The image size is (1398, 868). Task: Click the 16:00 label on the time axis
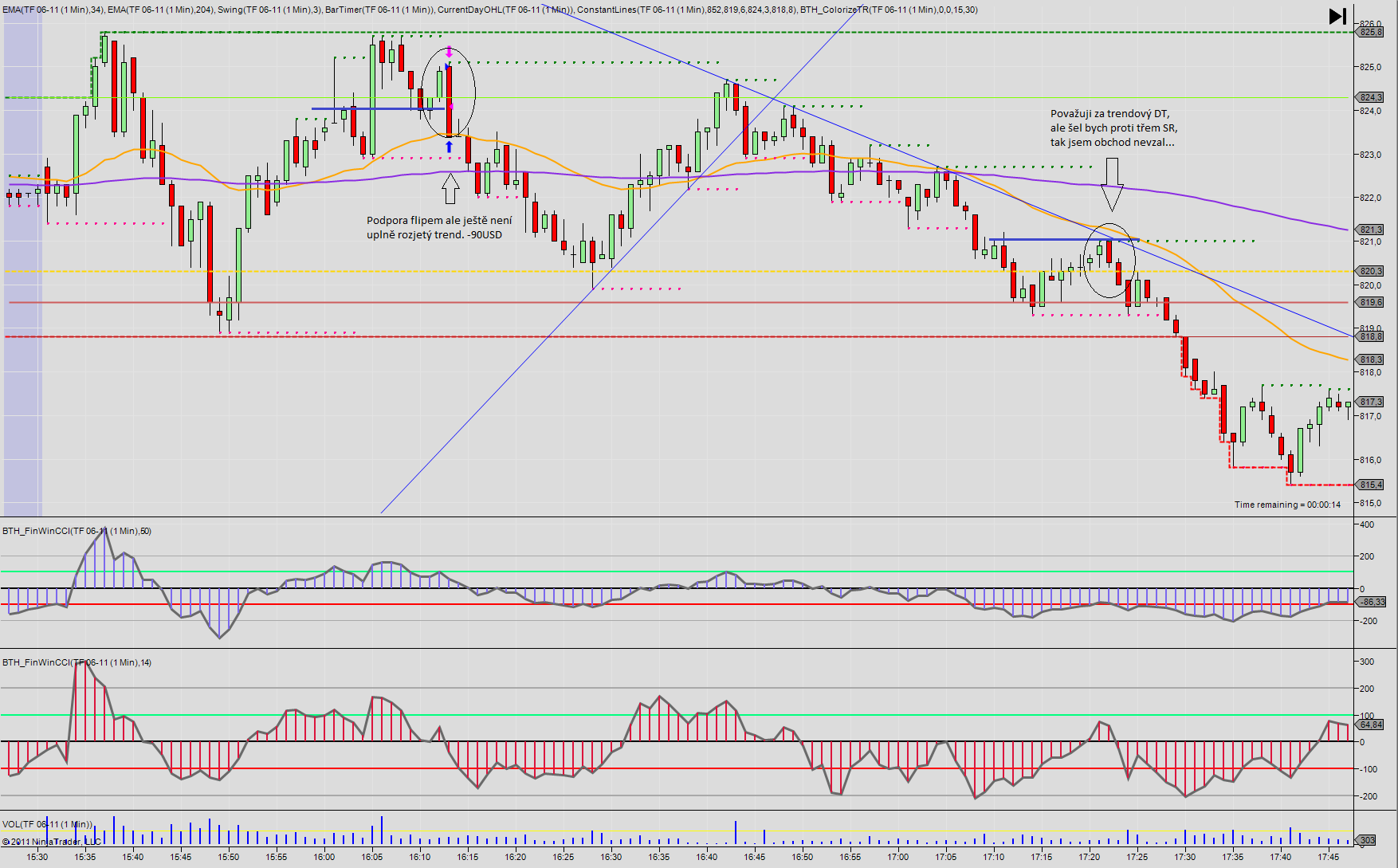324,857
